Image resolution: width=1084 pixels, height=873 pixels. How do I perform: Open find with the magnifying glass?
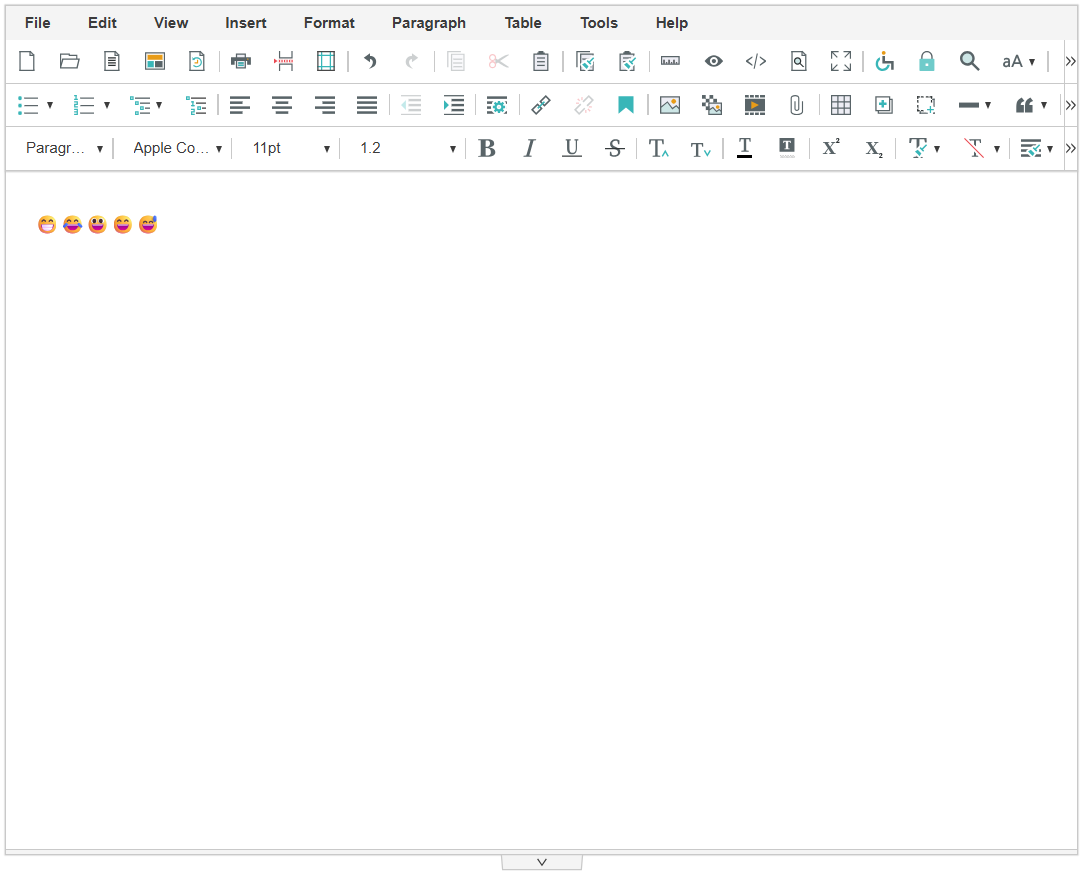point(969,62)
